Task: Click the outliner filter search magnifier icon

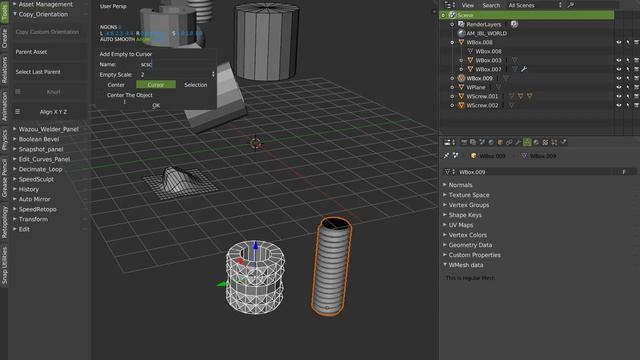Action: (570, 5)
